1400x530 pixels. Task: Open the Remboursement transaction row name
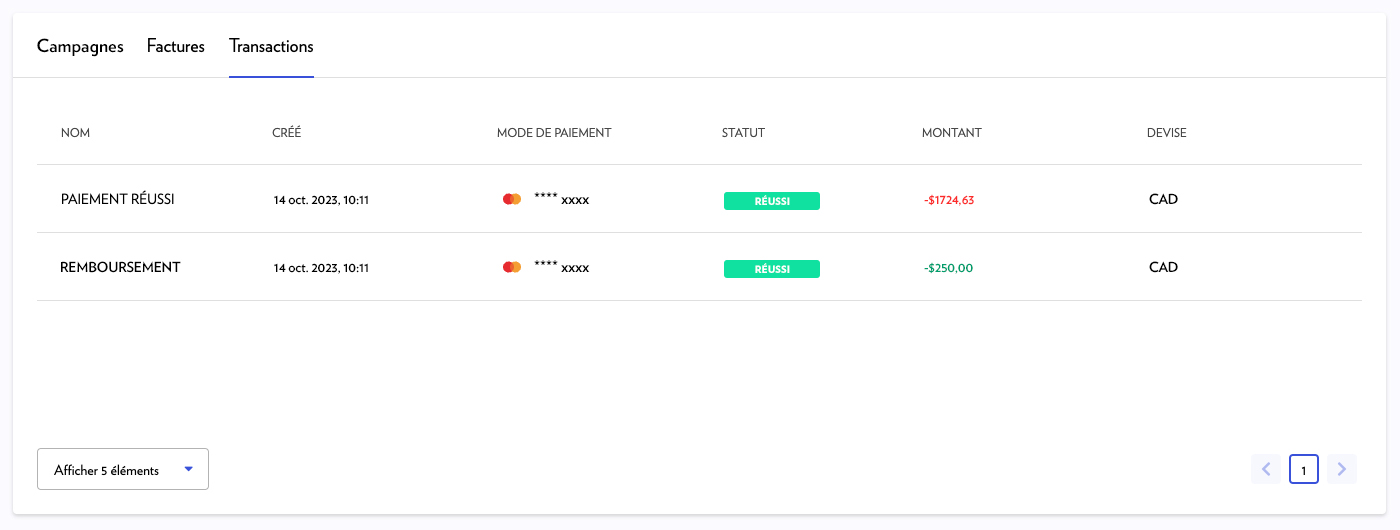(120, 267)
